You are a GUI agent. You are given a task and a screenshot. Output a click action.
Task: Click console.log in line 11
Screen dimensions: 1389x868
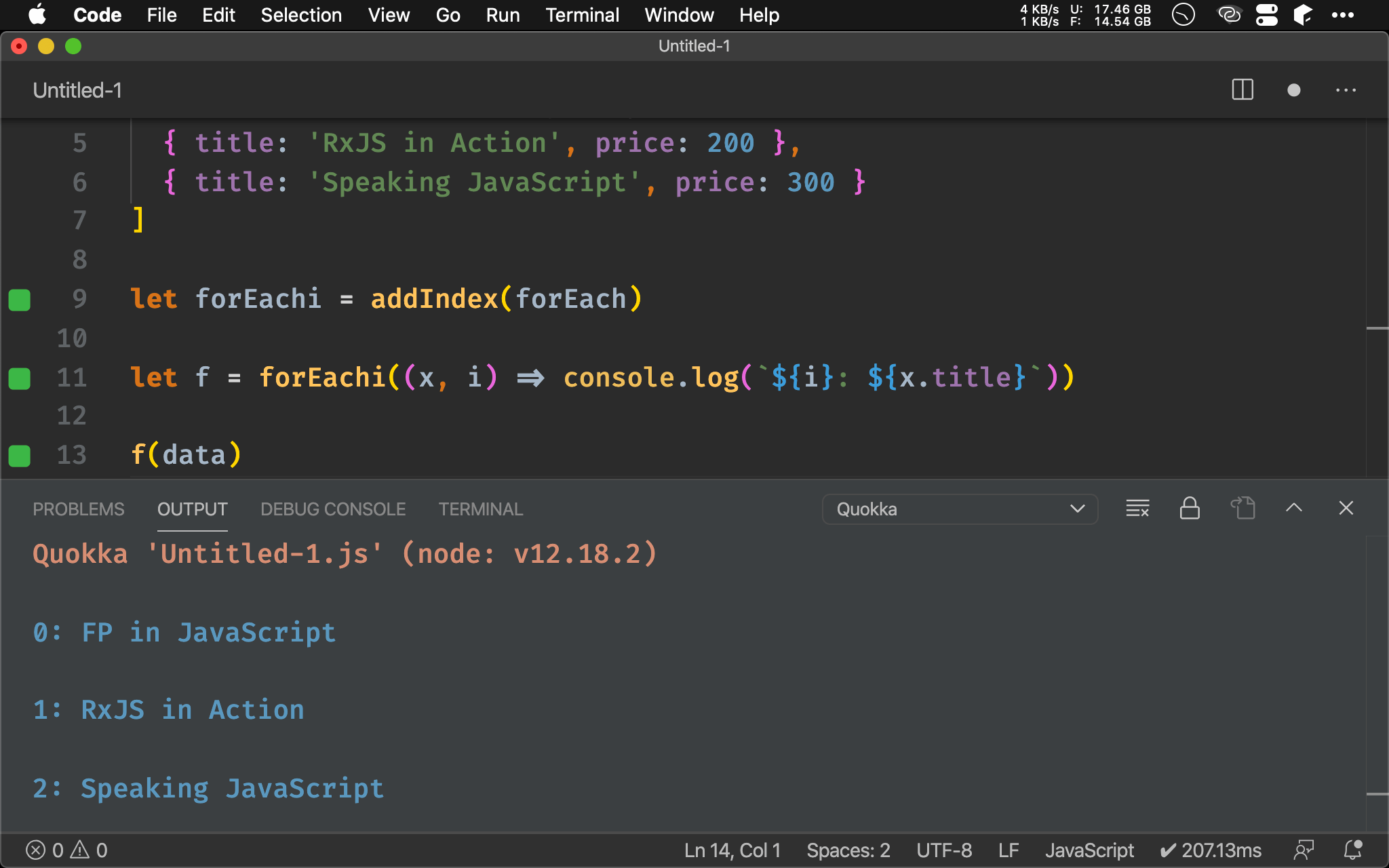[651, 377]
